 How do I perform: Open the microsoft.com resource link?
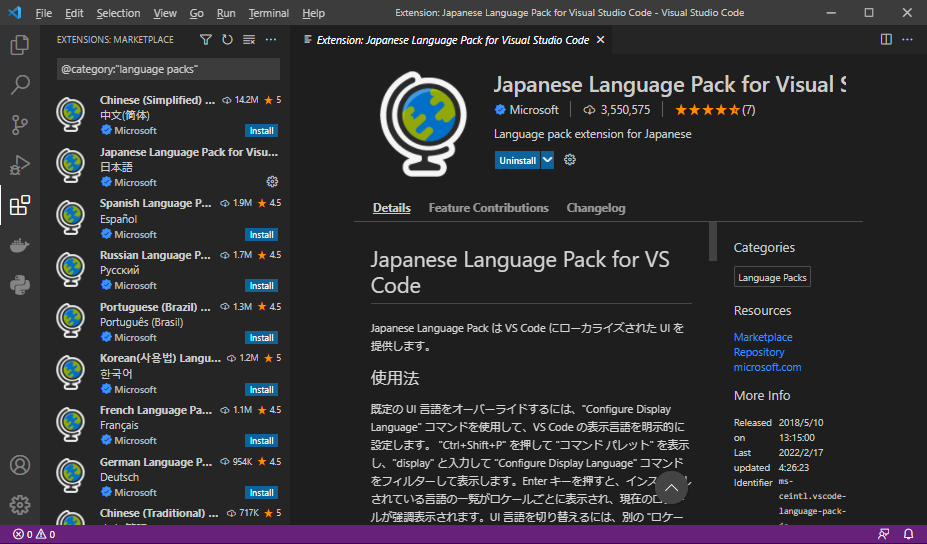coord(767,367)
